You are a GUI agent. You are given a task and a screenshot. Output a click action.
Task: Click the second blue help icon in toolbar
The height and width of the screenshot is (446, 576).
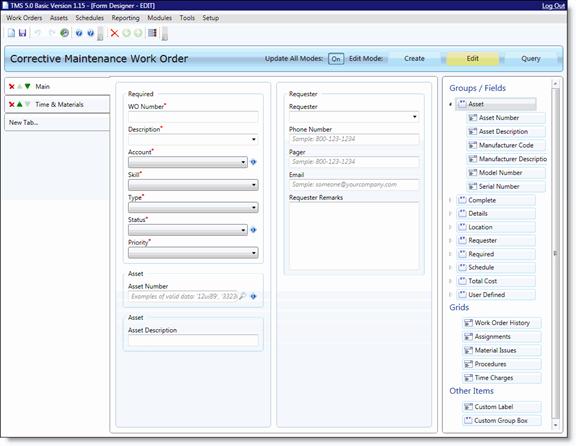click(x=91, y=33)
